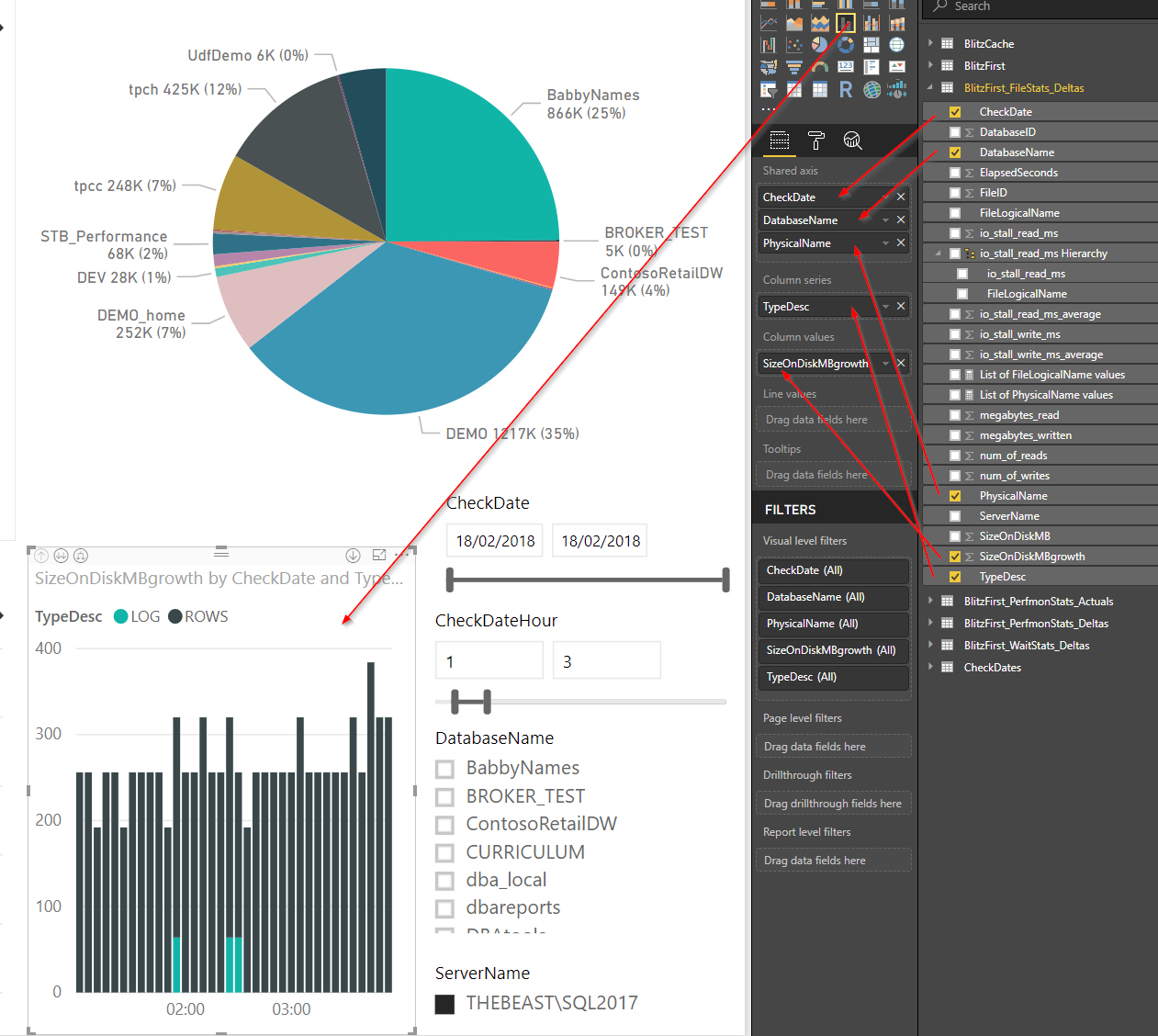
Task: Expand the BlitzFirst table
Action: click(930, 65)
